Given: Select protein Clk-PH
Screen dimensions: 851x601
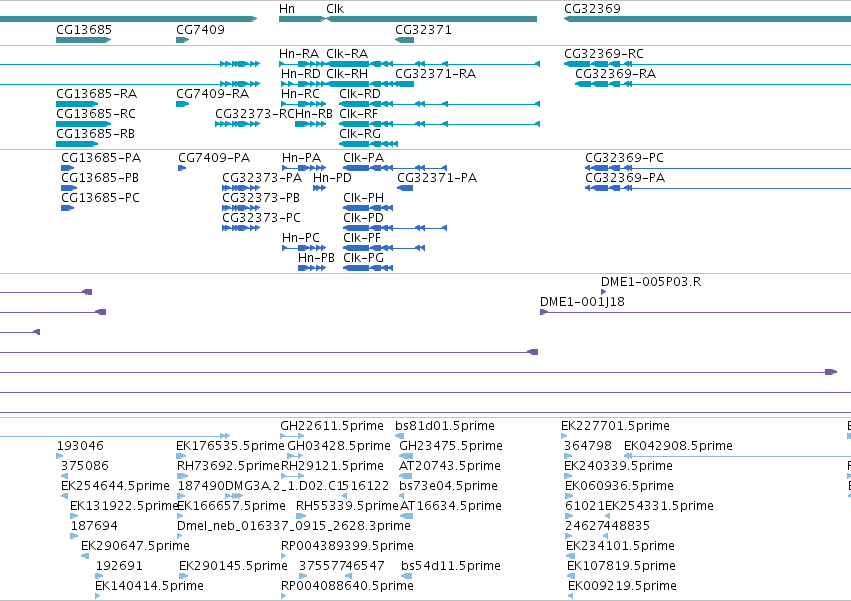Looking at the screenshot, I should (364, 198).
